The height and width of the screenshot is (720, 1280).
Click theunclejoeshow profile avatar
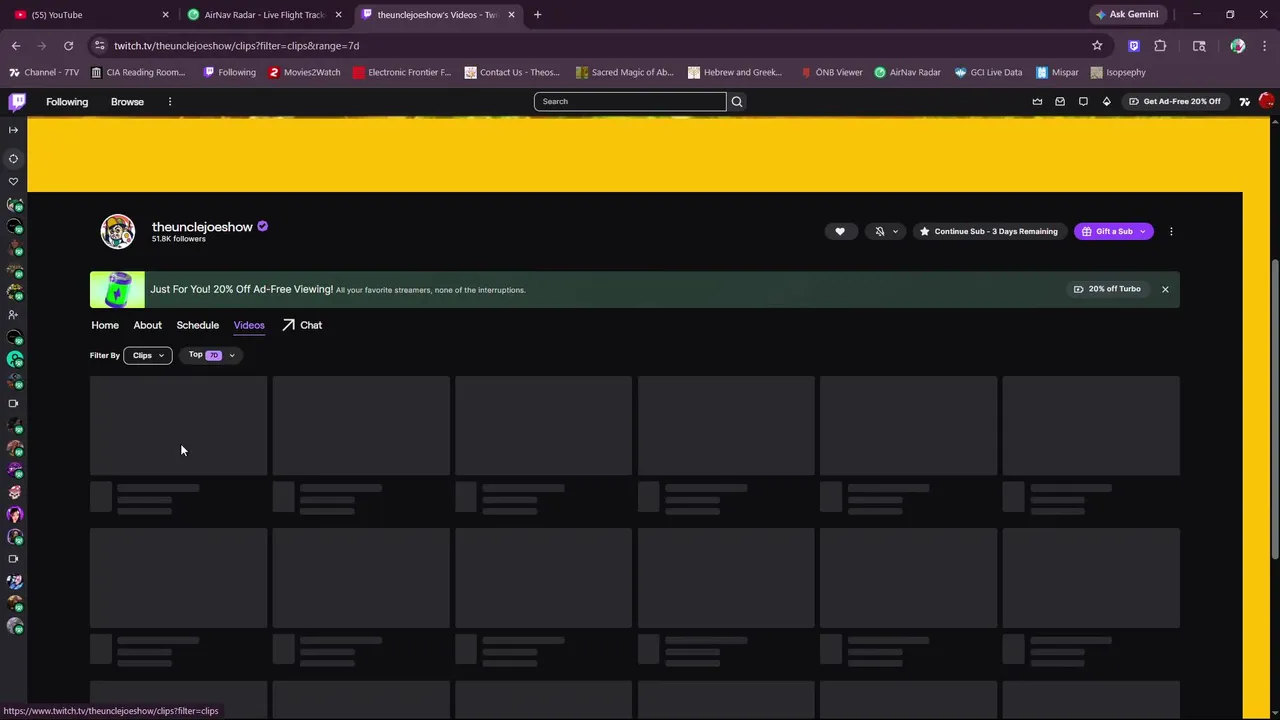pos(117,231)
